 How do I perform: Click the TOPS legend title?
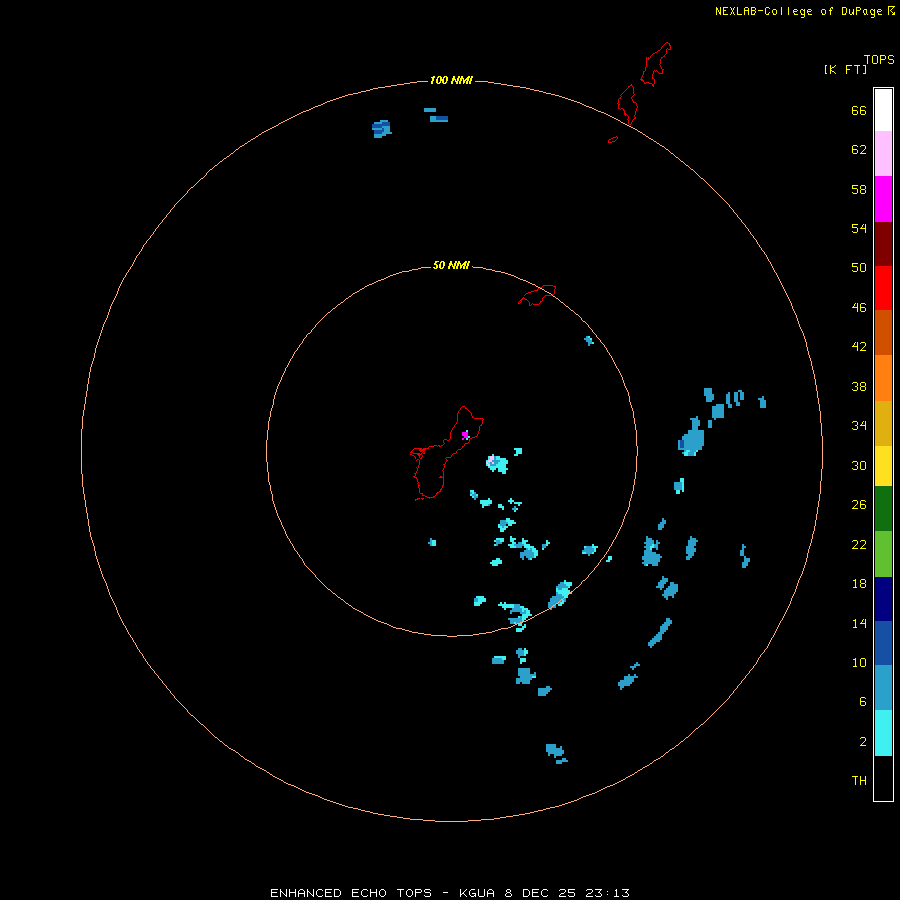click(x=879, y=59)
